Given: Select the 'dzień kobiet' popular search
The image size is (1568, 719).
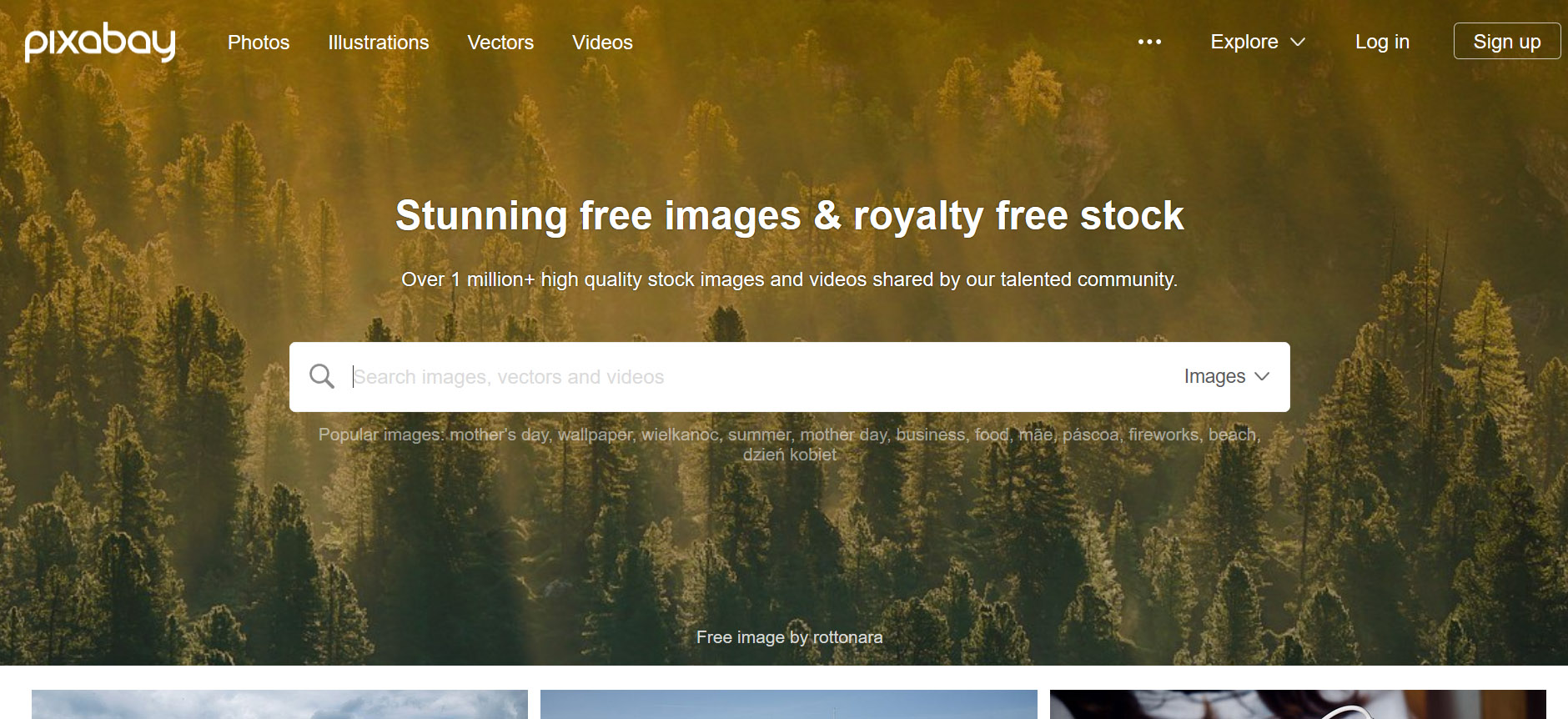Looking at the screenshot, I should coord(790,455).
